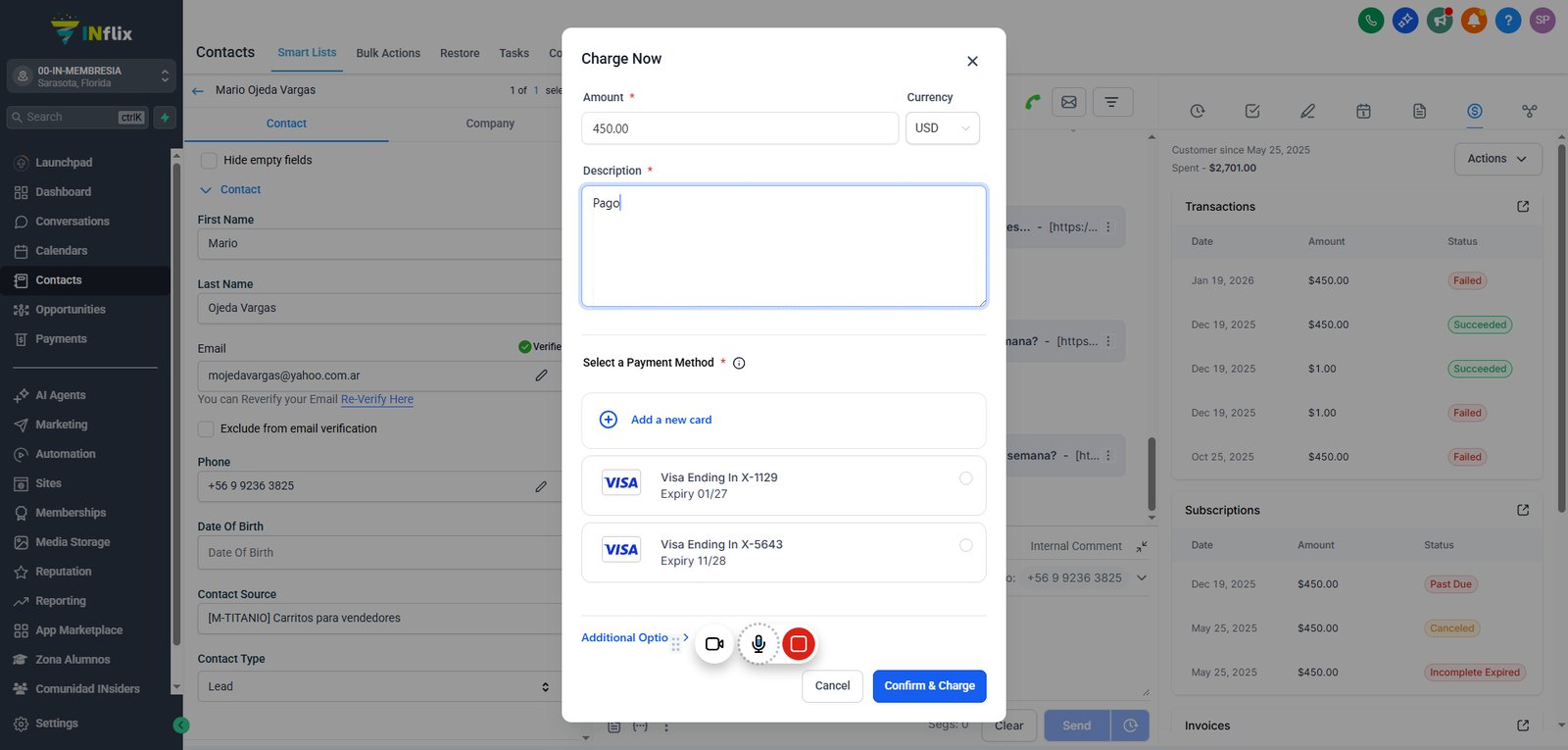The height and width of the screenshot is (750, 1568).
Task: Close the Charge Now dialog with the X
Action: pos(972,61)
